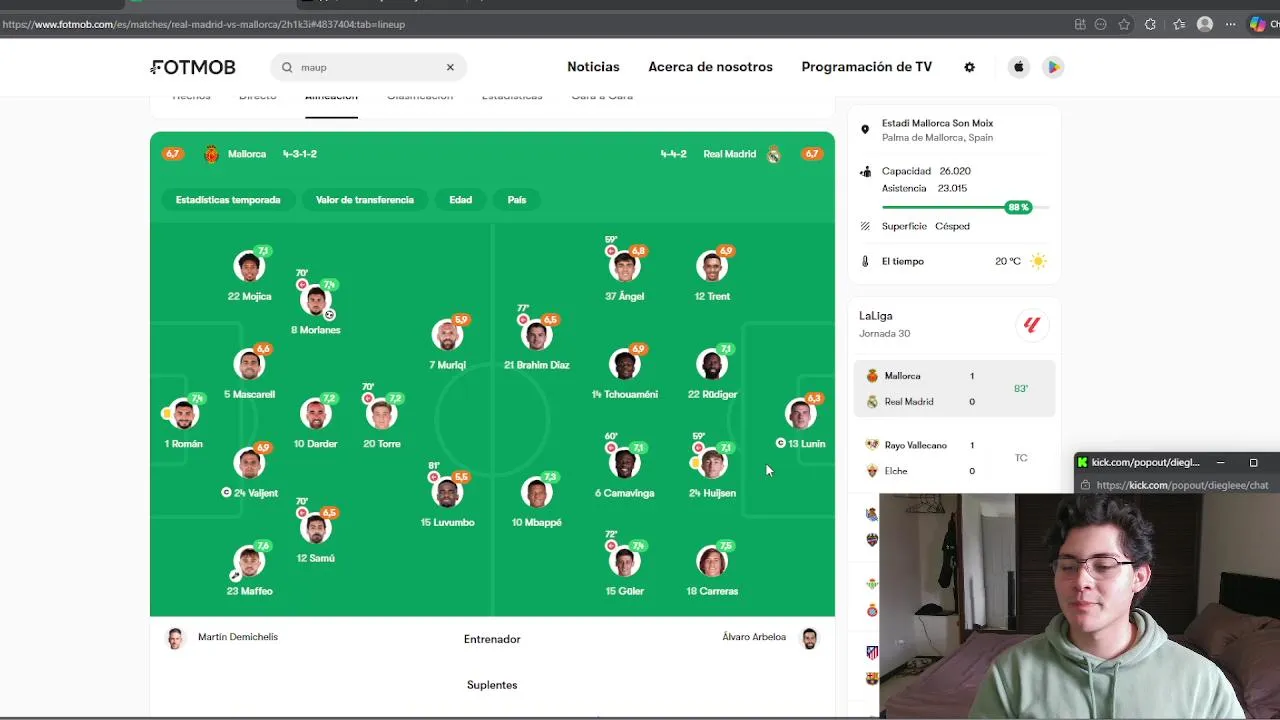Viewport: 1280px width, 720px height.
Task: Open the Mallorca team name link
Action: point(247,154)
